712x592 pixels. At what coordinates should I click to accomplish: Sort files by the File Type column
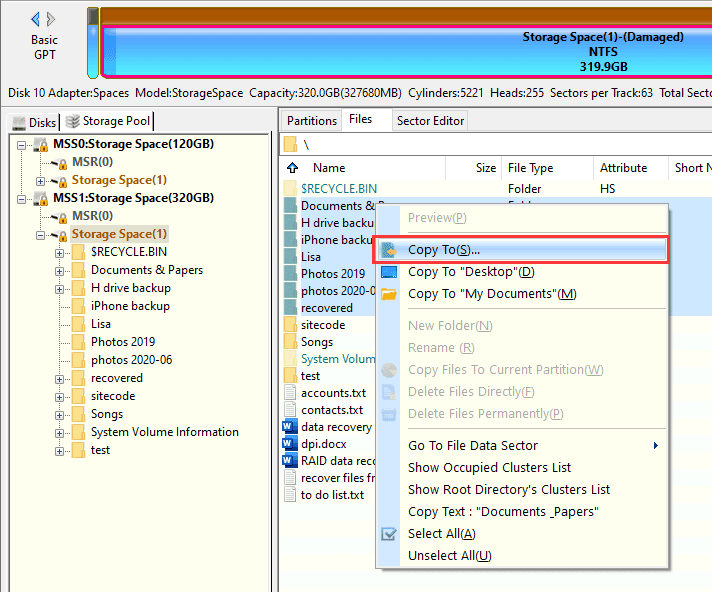[530, 168]
